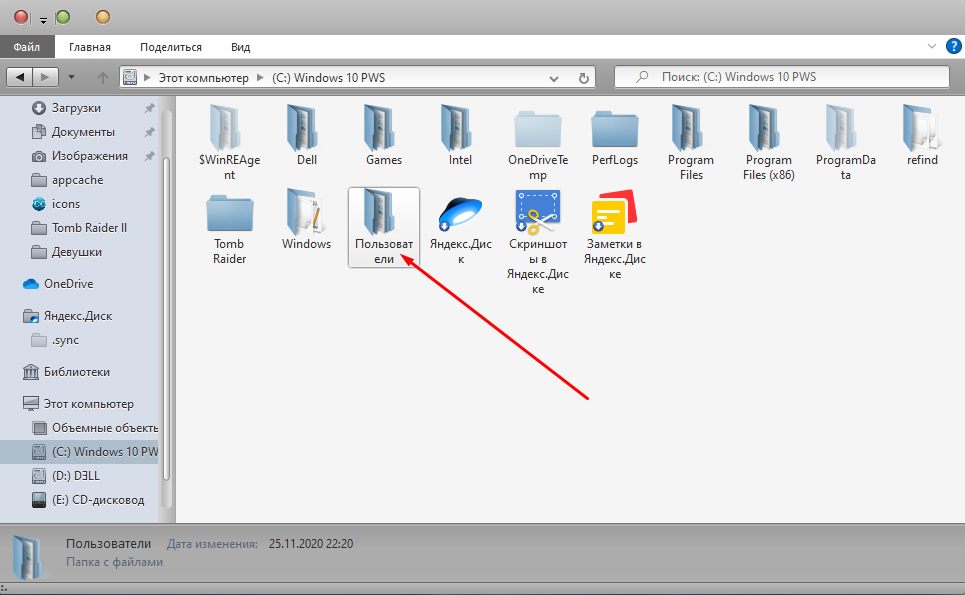Open the Windows folder icon
The image size is (965, 595).
pos(305,212)
